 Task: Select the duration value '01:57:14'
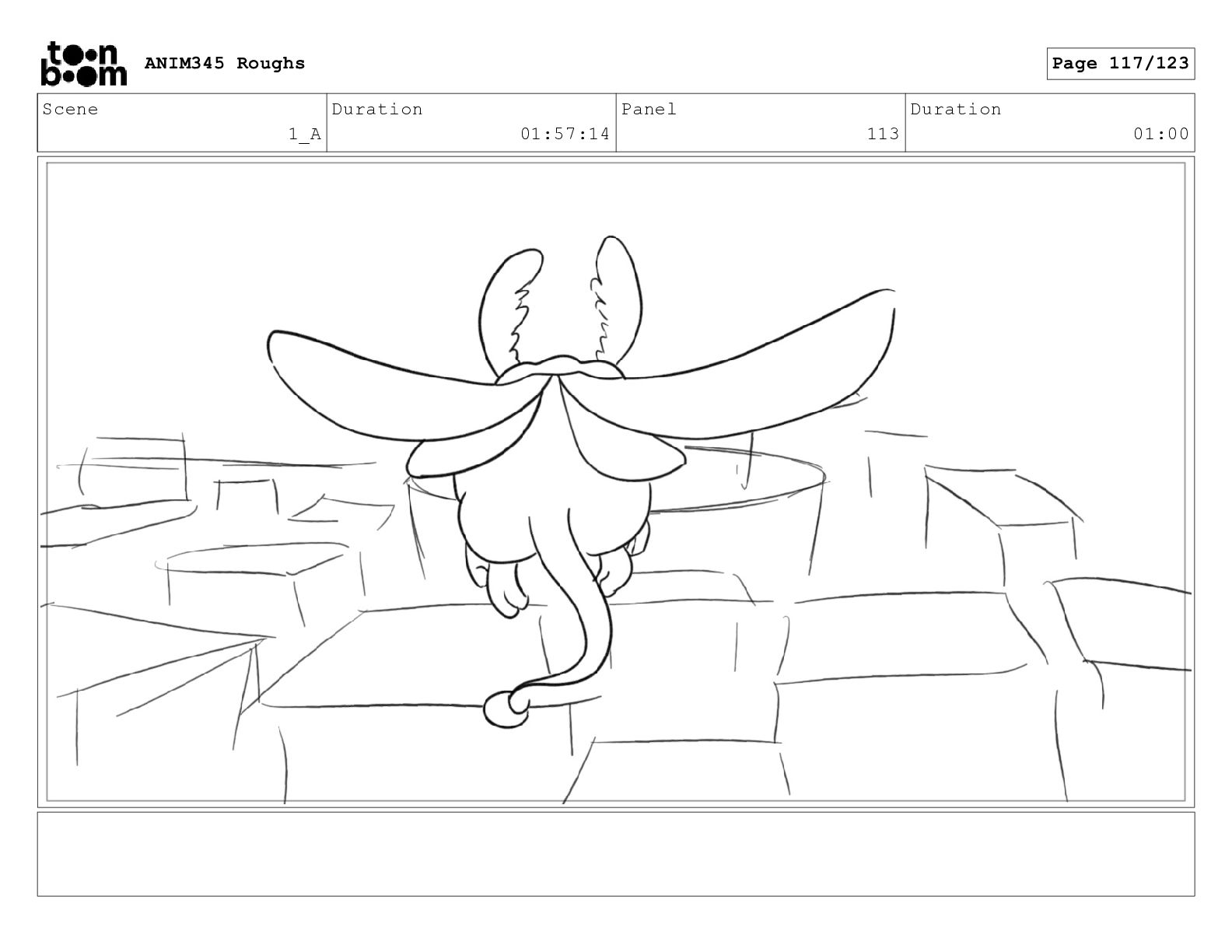click(x=565, y=134)
